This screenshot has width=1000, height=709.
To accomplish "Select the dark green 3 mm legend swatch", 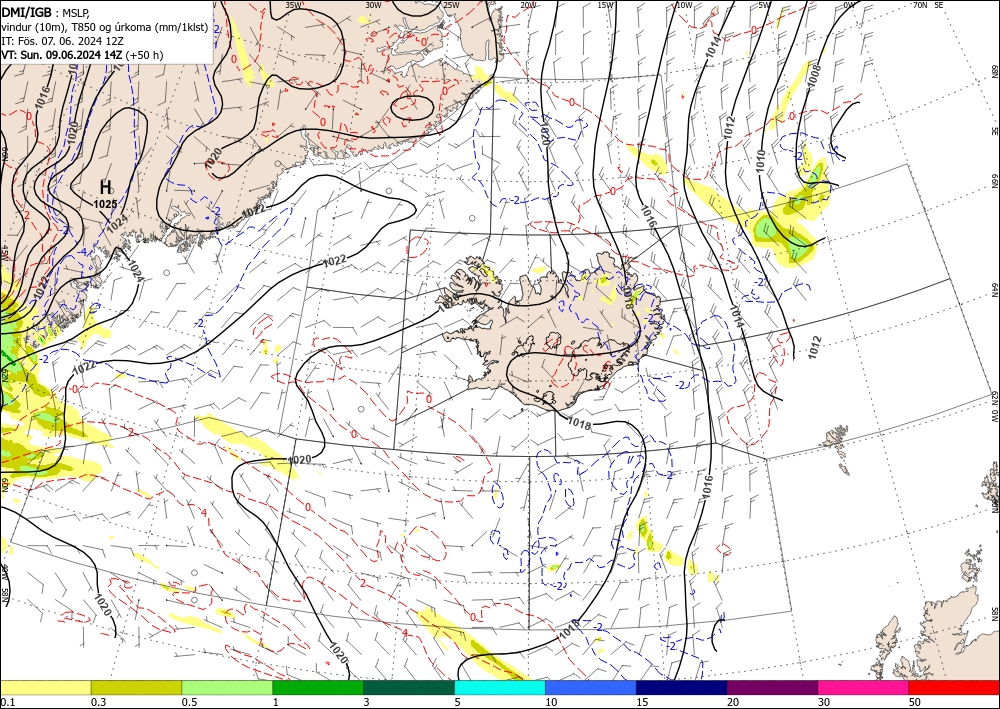I will click(x=409, y=687).
